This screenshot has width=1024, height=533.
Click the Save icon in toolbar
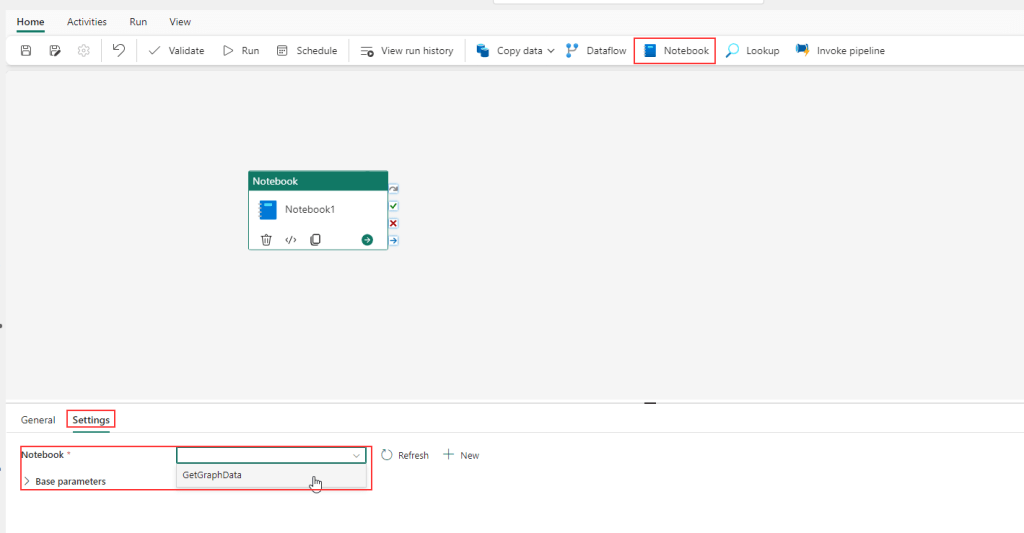click(x=26, y=51)
